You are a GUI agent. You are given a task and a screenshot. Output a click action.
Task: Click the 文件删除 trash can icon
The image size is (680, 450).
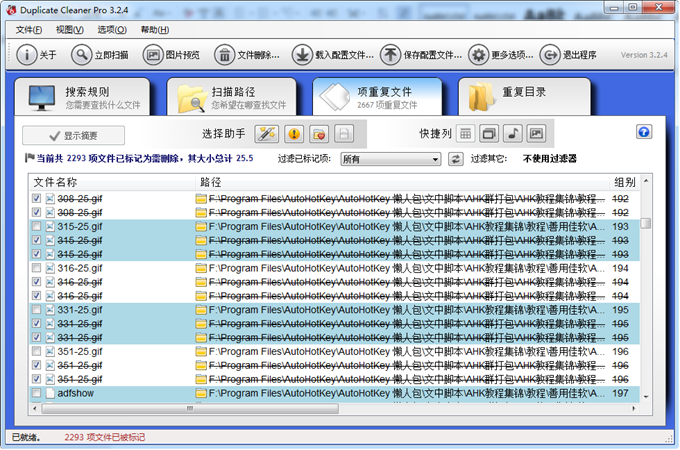tap(224, 55)
